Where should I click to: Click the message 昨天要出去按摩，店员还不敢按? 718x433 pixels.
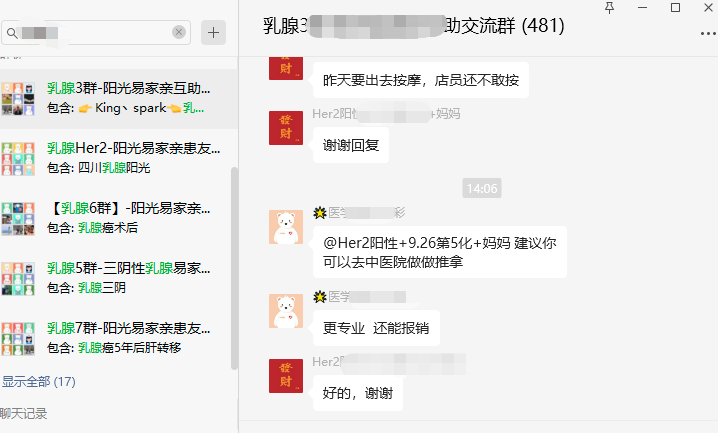click(421, 80)
